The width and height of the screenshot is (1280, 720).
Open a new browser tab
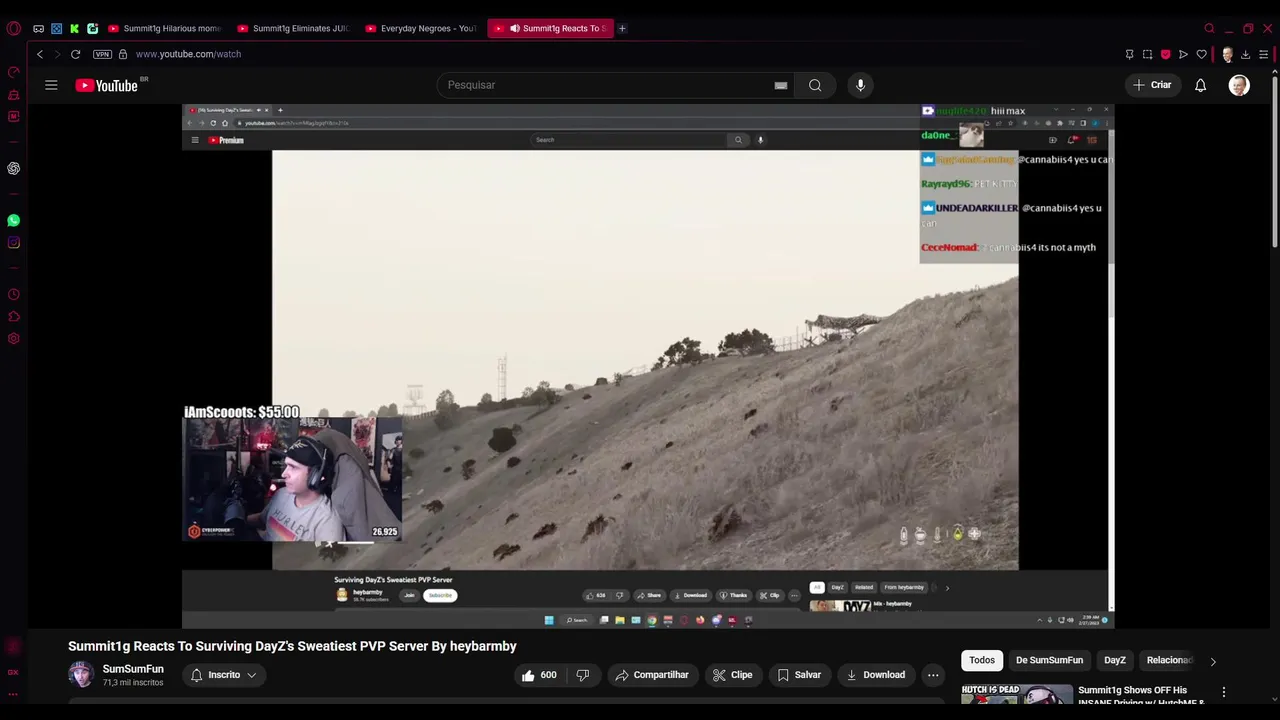(622, 28)
